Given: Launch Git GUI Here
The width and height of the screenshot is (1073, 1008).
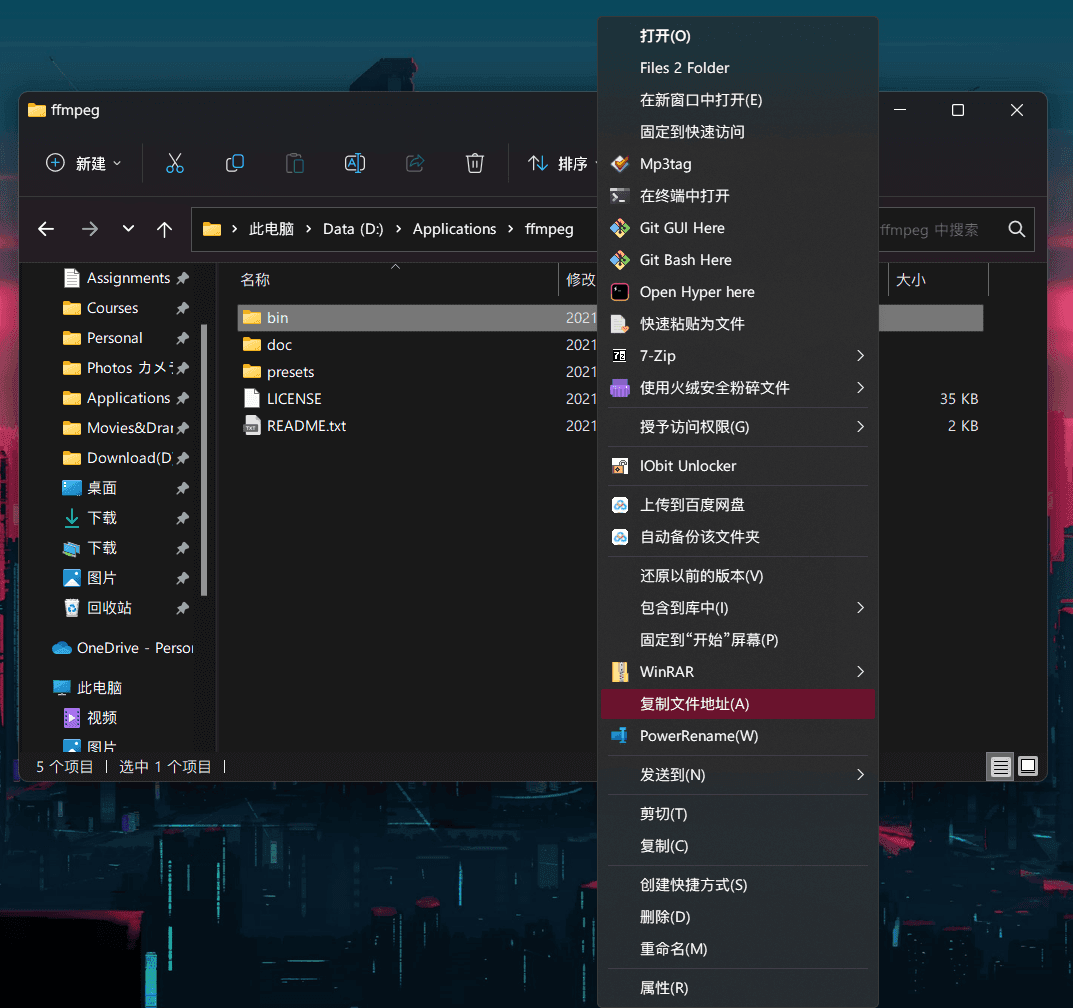Looking at the screenshot, I should click(x=738, y=228).
